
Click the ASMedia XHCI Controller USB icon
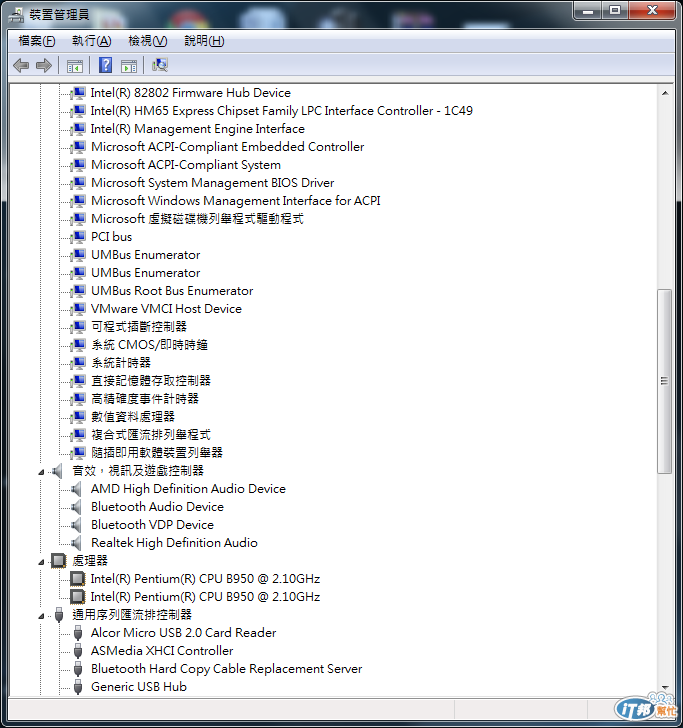[78, 651]
